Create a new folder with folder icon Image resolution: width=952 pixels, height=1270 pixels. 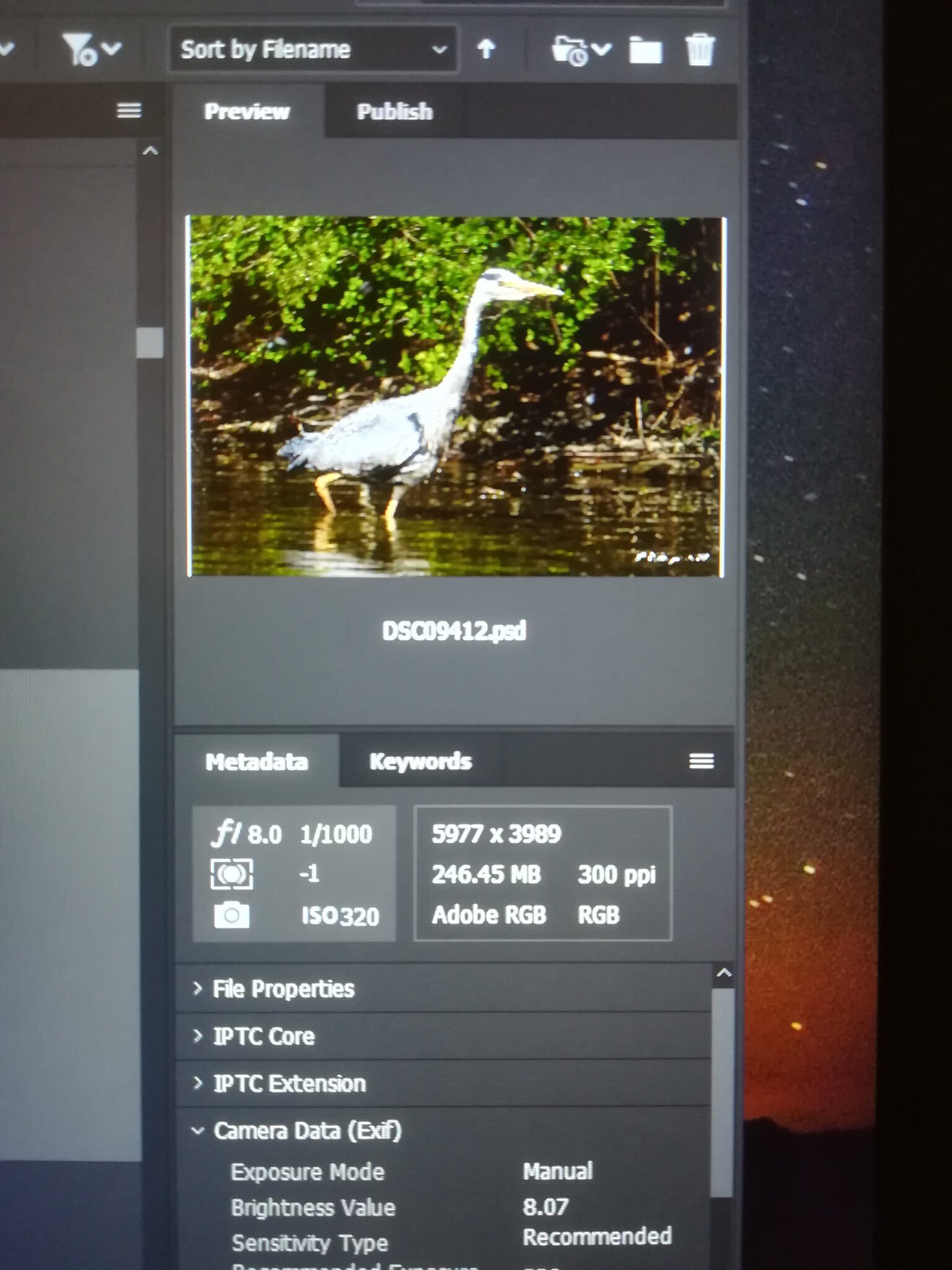pos(645,50)
